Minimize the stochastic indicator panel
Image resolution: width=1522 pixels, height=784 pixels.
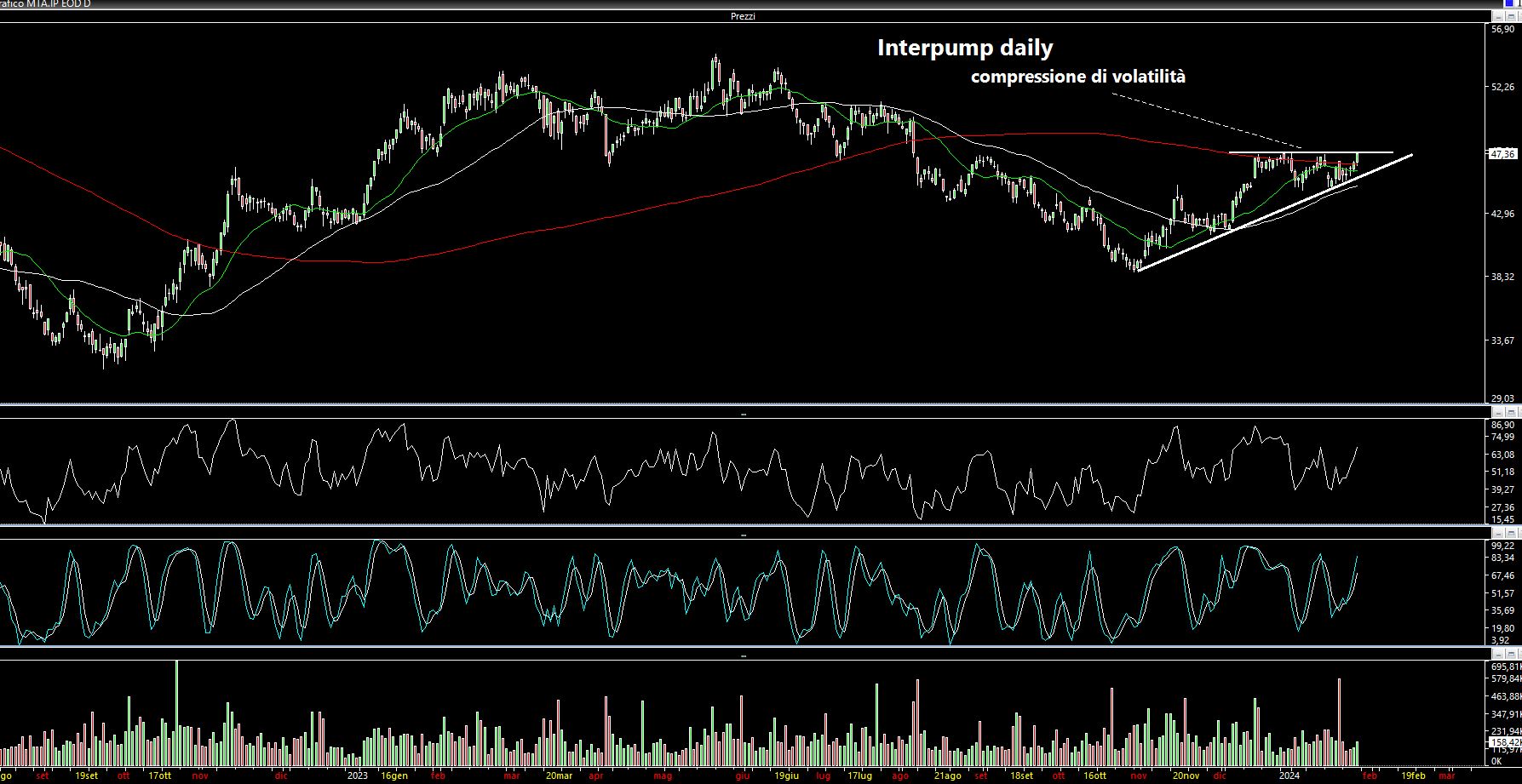pyautogui.click(x=1498, y=534)
